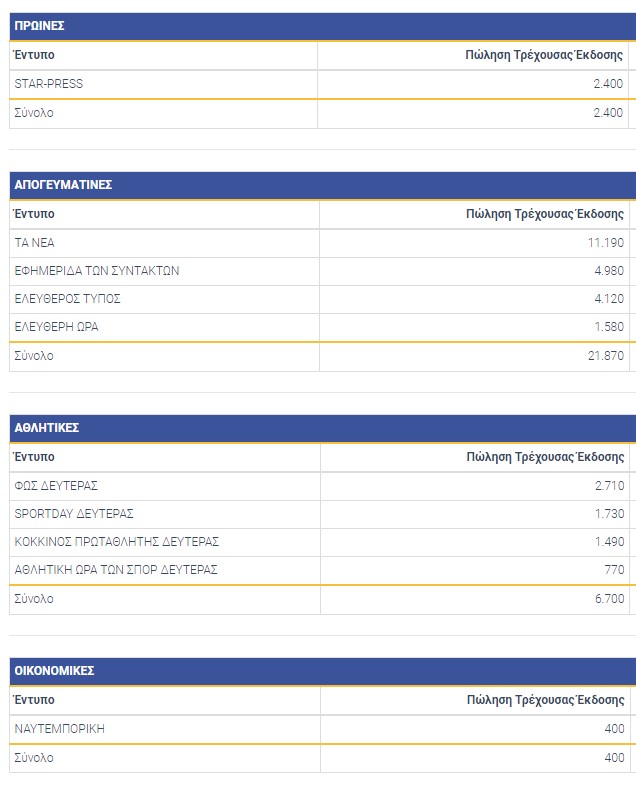
Task: Choose the ΕΛΕΥΘΕΡΗ ΩΡΑ row
Action: [57, 327]
